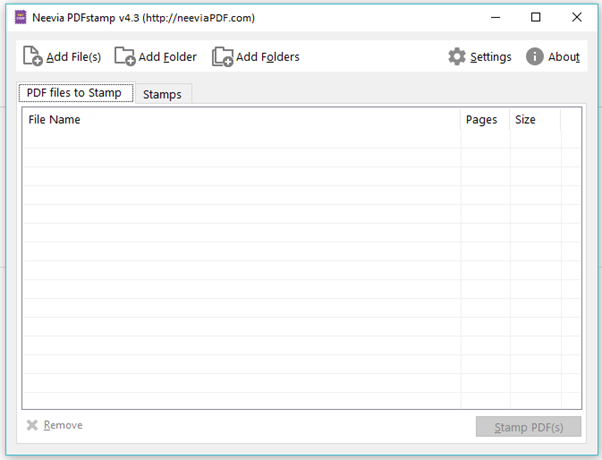This screenshot has width=602, height=460.
Task: Open the Settings label in toolbar
Action: 491,57
